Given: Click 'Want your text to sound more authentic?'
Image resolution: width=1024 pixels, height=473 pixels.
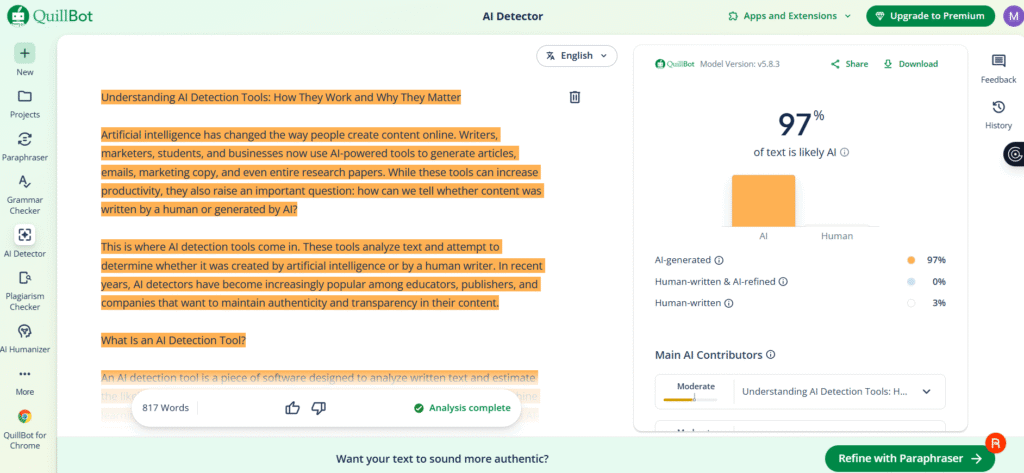Looking at the screenshot, I should click(x=442, y=459).
